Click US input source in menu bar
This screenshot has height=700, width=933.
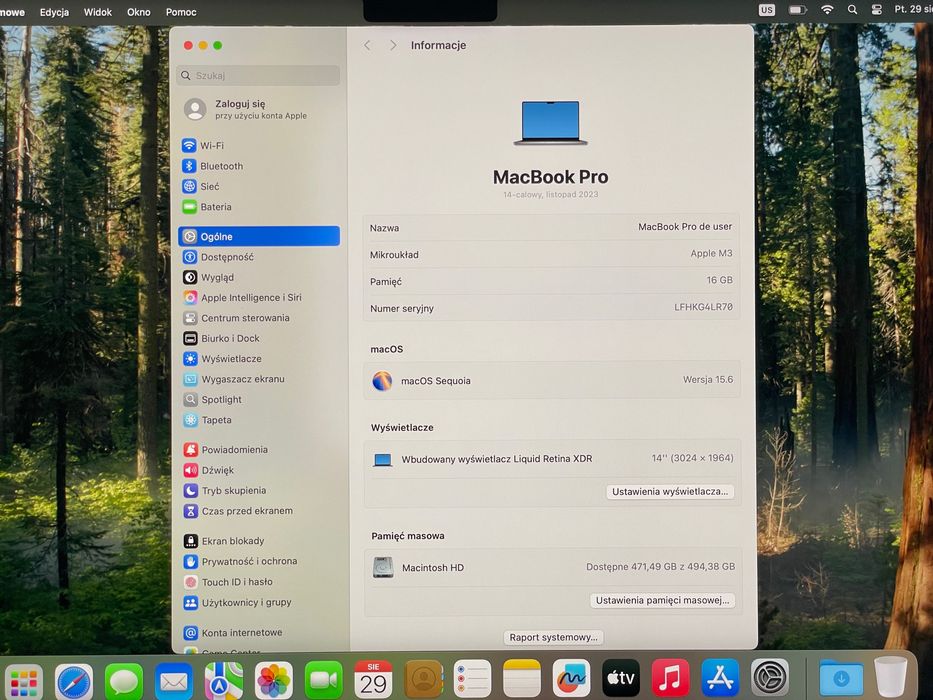[x=767, y=10]
